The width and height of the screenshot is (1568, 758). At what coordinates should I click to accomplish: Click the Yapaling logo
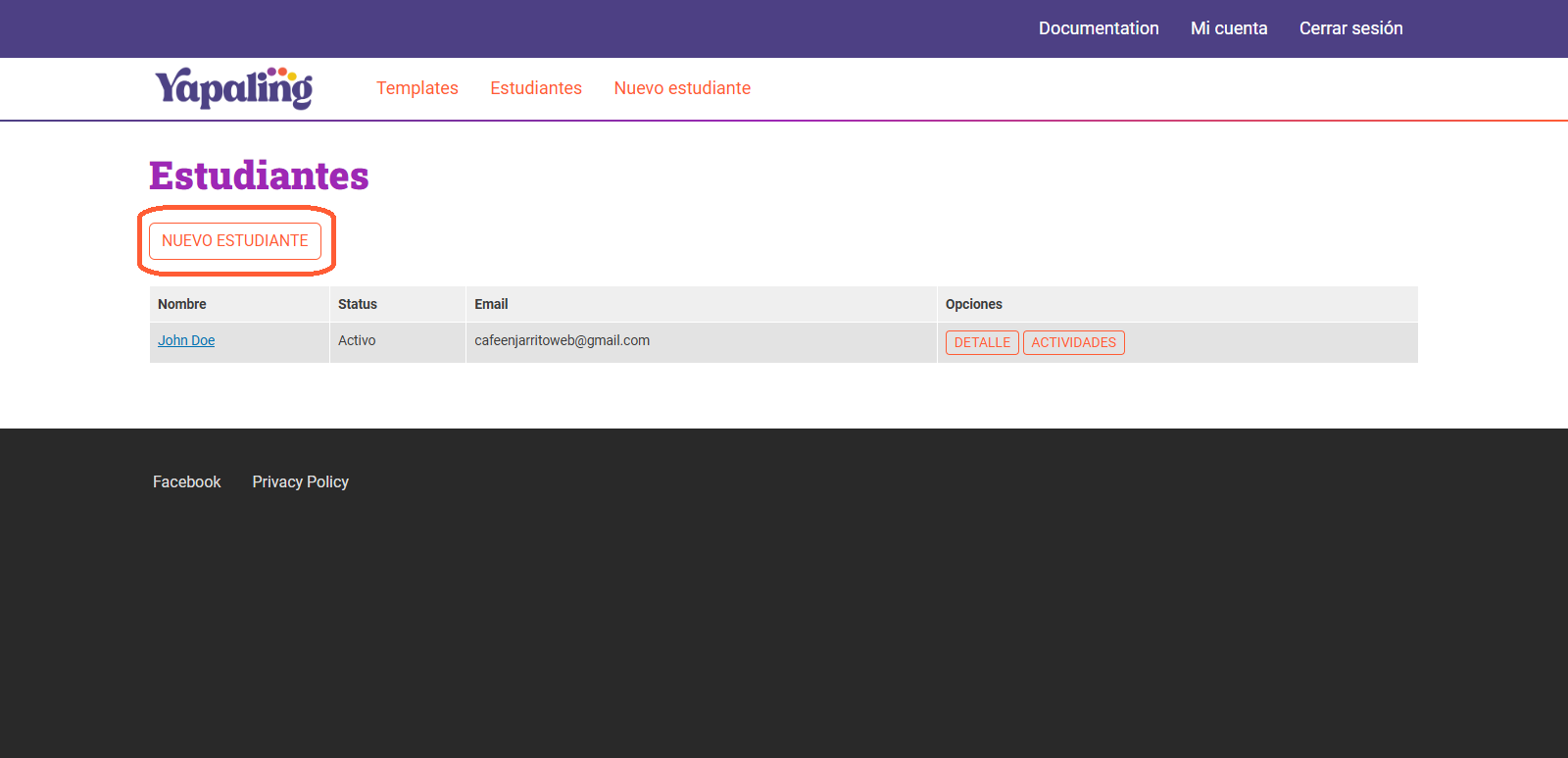coord(233,88)
